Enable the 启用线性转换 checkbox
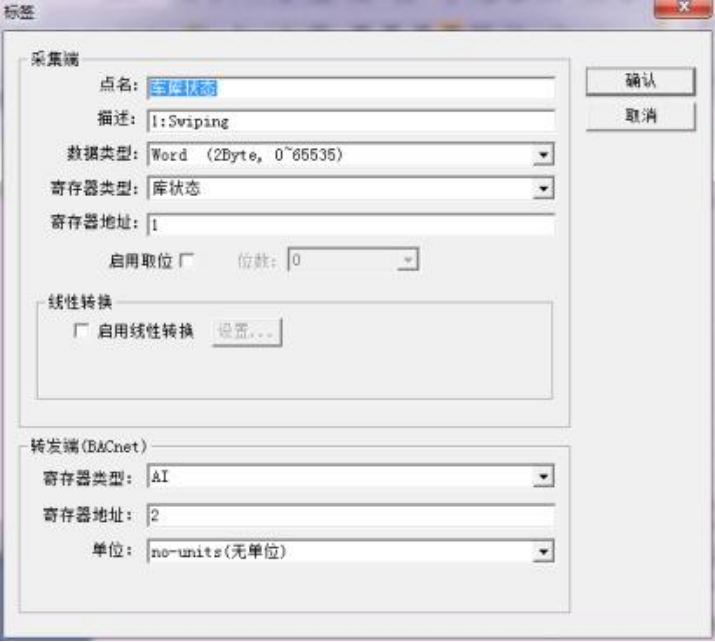This screenshot has width=715, height=642. (x=81, y=330)
